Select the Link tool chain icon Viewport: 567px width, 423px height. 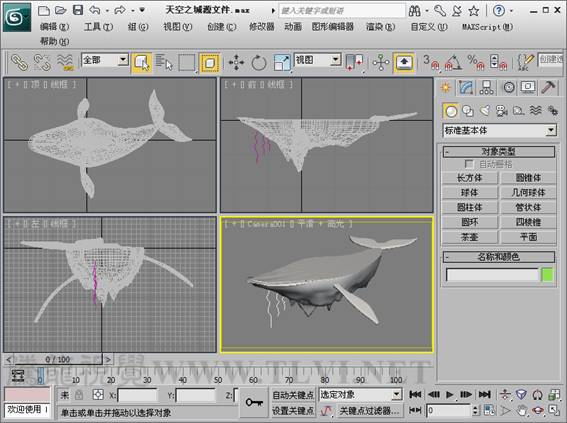(19, 62)
